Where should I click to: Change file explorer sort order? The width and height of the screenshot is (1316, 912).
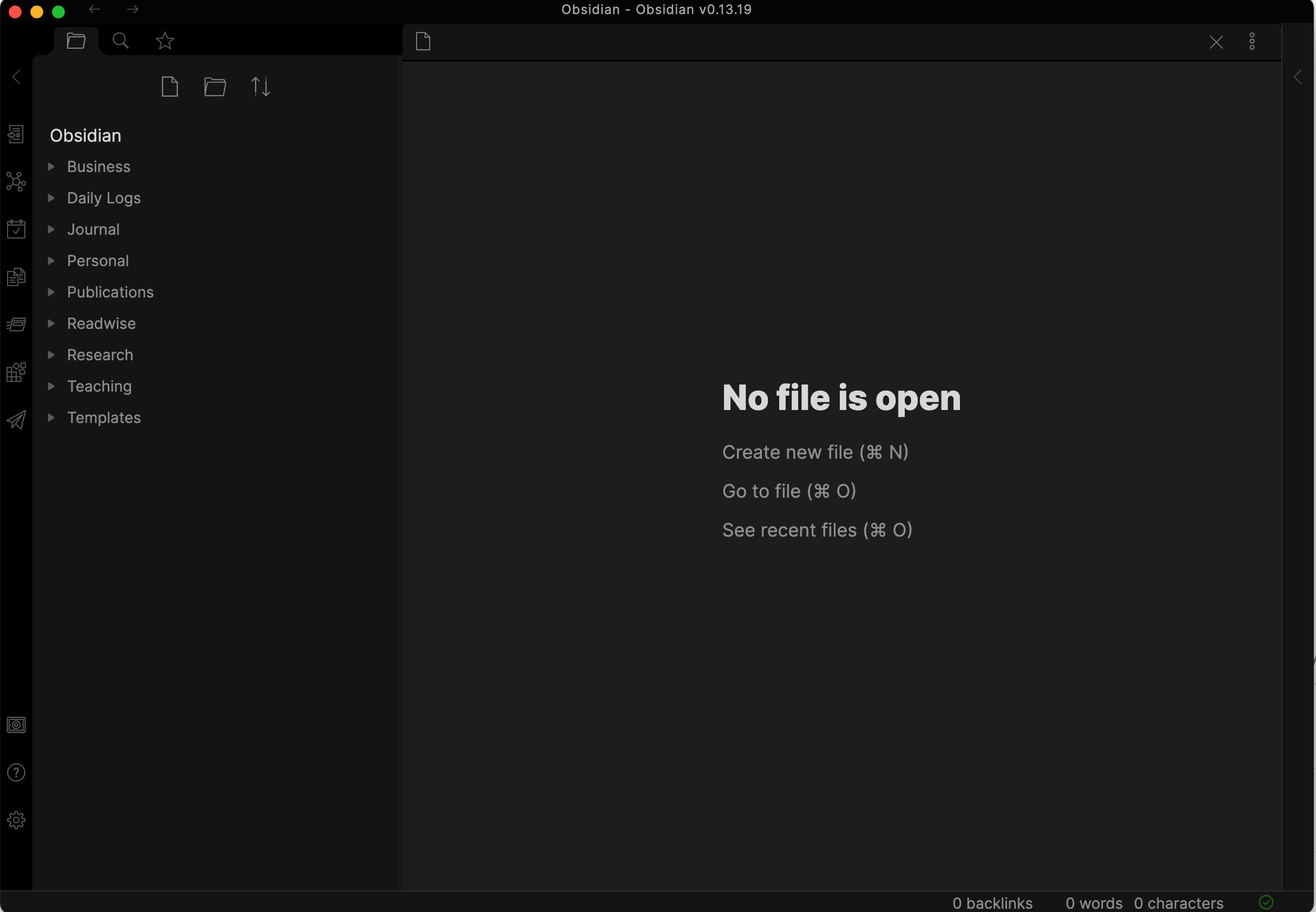(261, 87)
